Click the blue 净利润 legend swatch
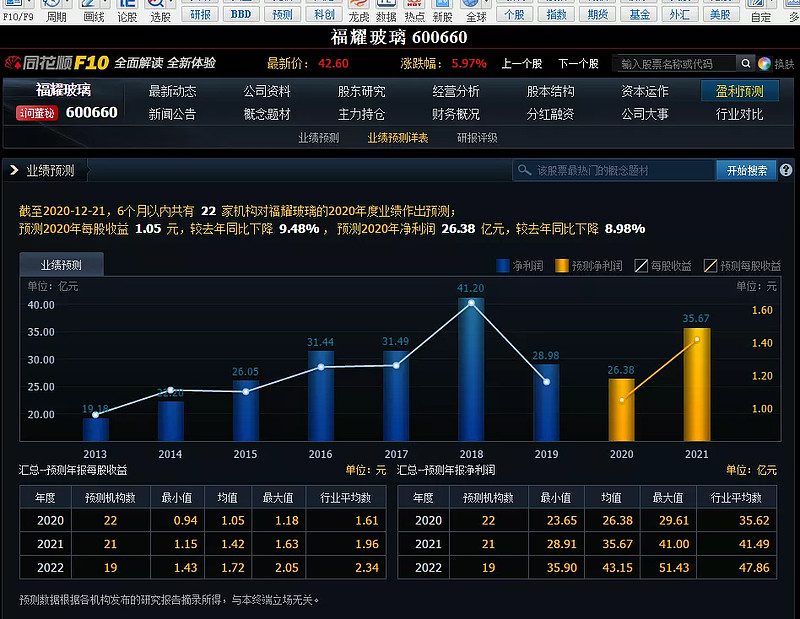Viewport: 800px width, 619px height. [x=503, y=265]
